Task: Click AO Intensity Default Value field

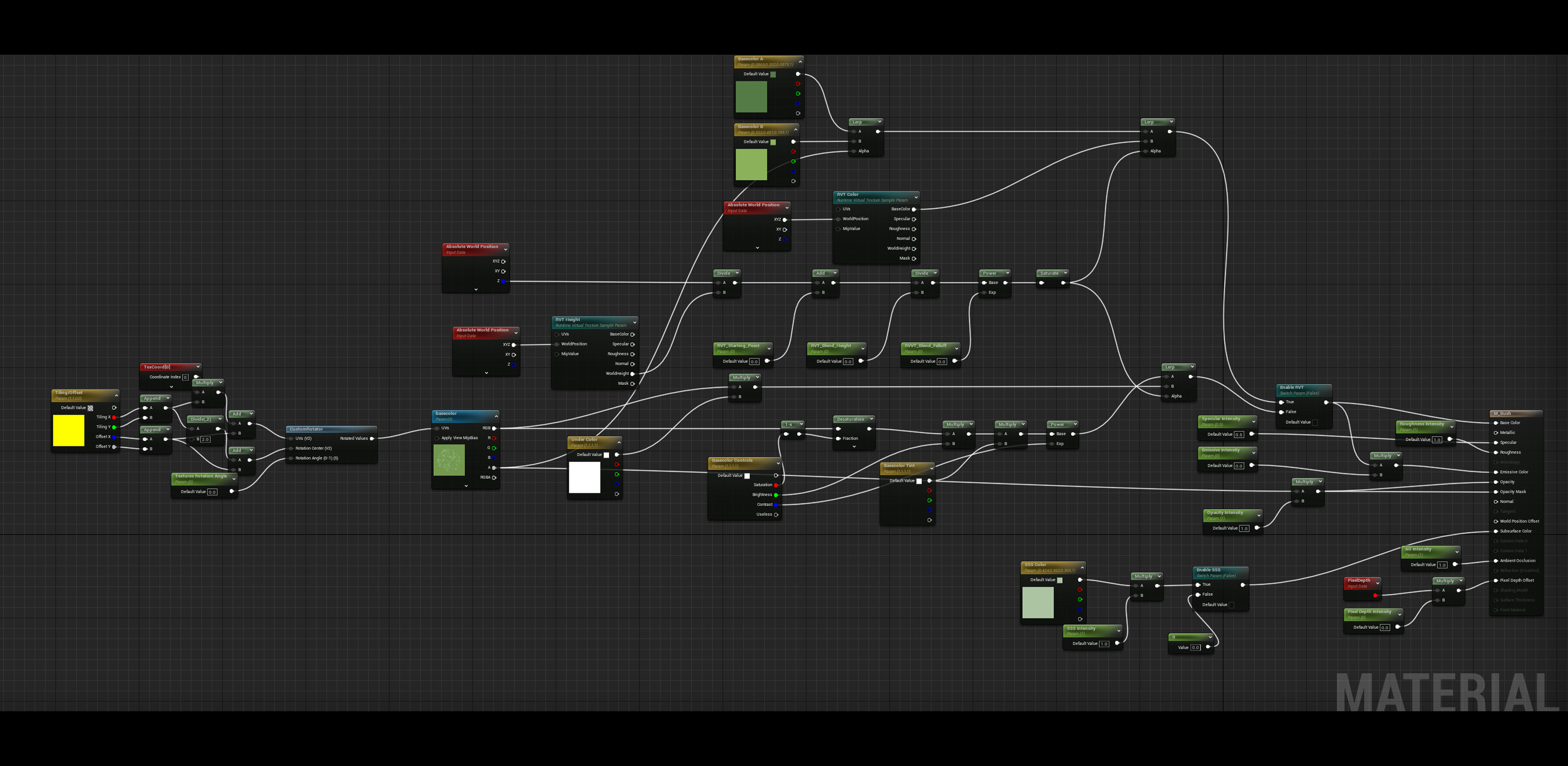Action: [x=1442, y=565]
